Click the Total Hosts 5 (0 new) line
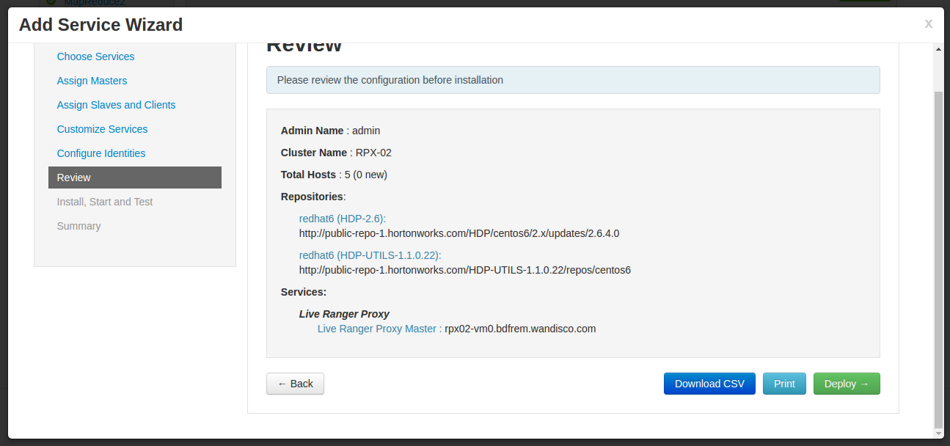 pyautogui.click(x=334, y=175)
